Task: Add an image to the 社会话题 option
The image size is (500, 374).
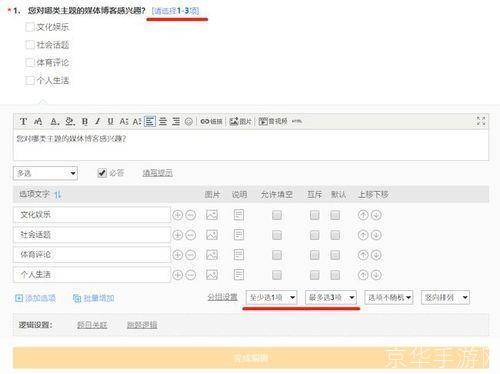Action: coord(212,235)
